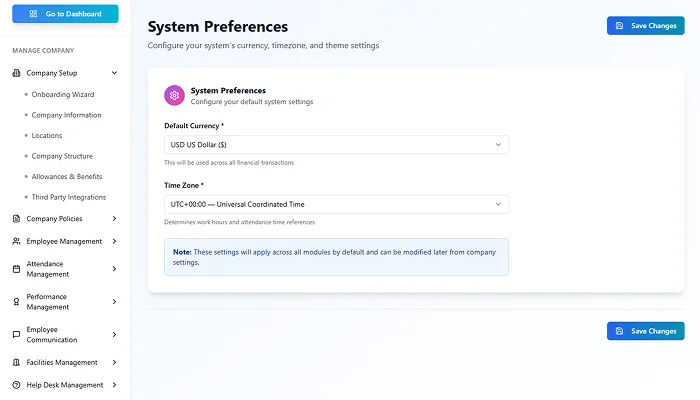The image size is (700, 400).
Task: Click the Help Desk Management icon
Action: pos(16,385)
